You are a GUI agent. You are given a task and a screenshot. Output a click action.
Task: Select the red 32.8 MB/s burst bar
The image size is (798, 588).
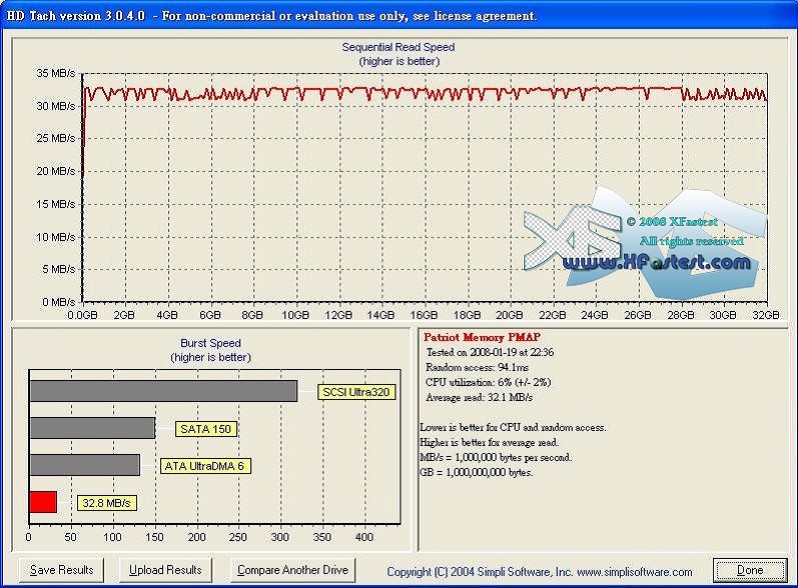point(43,502)
